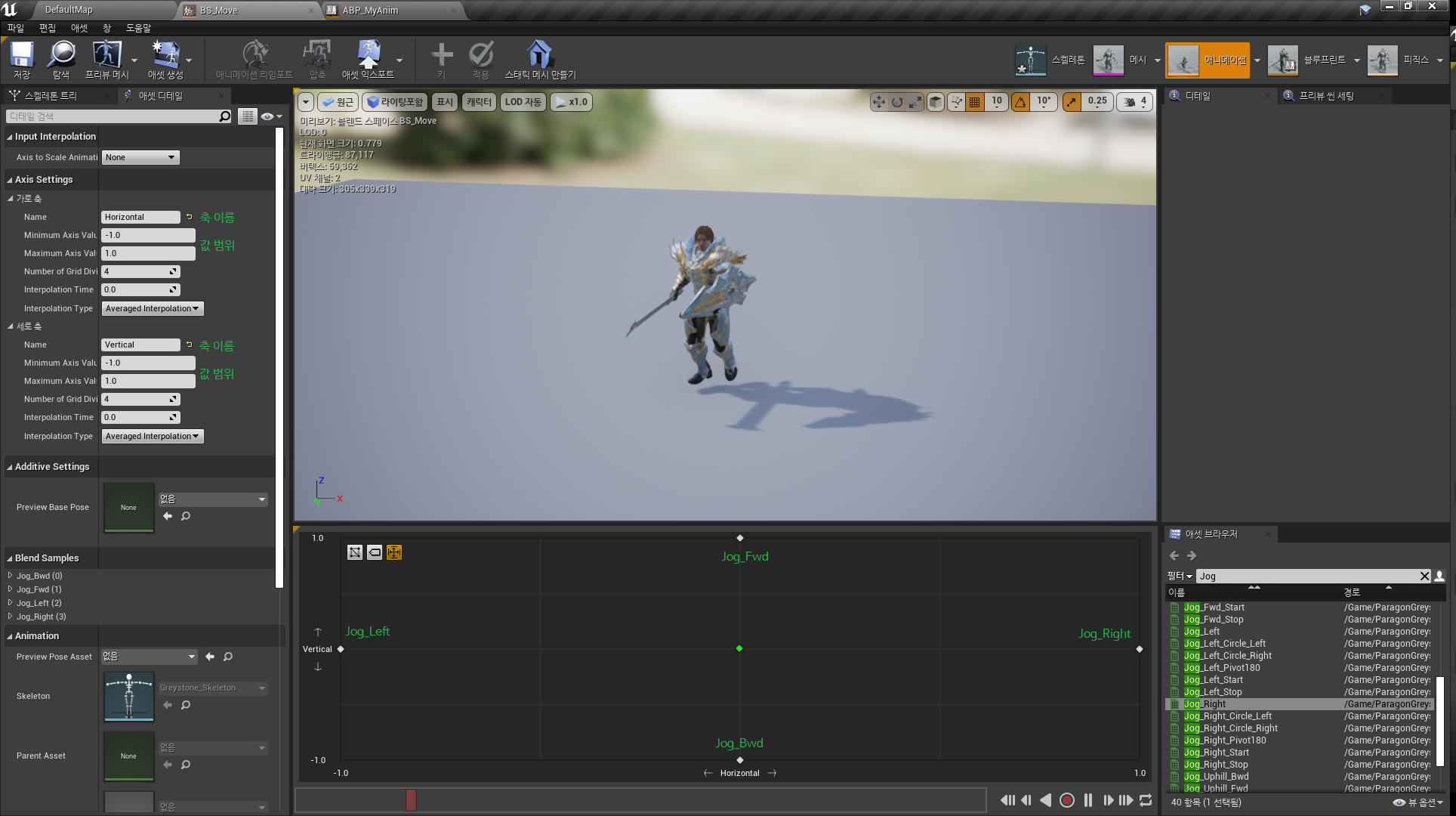Viewport: 1456px width, 816px height.
Task: Select the translate gizmo icon in viewport
Action: click(x=878, y=102)
